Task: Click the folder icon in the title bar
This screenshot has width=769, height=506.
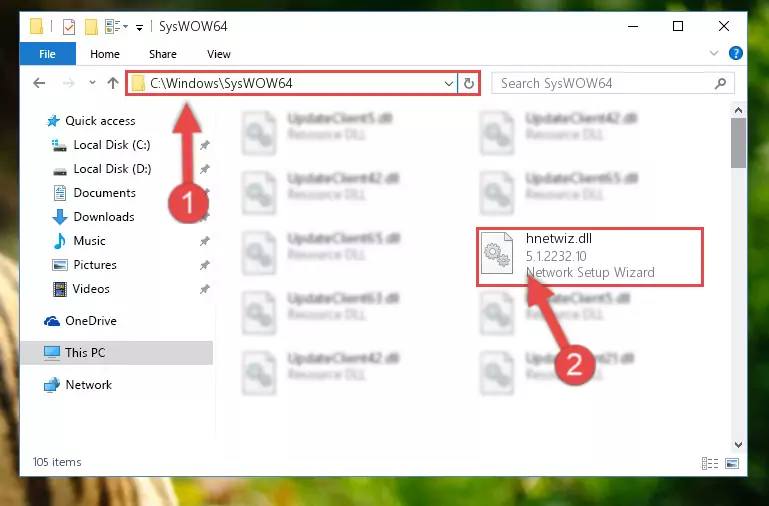Action: tap(36, 26)
